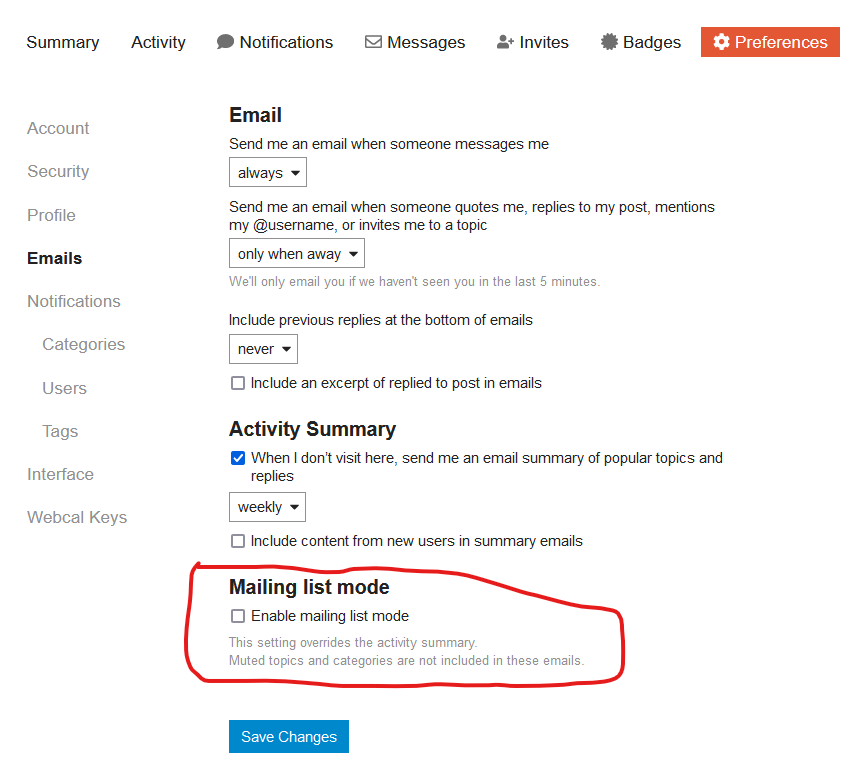Image resolution: width=856 pixels, height=758 pixels.
Task: Open the 'always' message email dropdown
Action: coord(268,173)
